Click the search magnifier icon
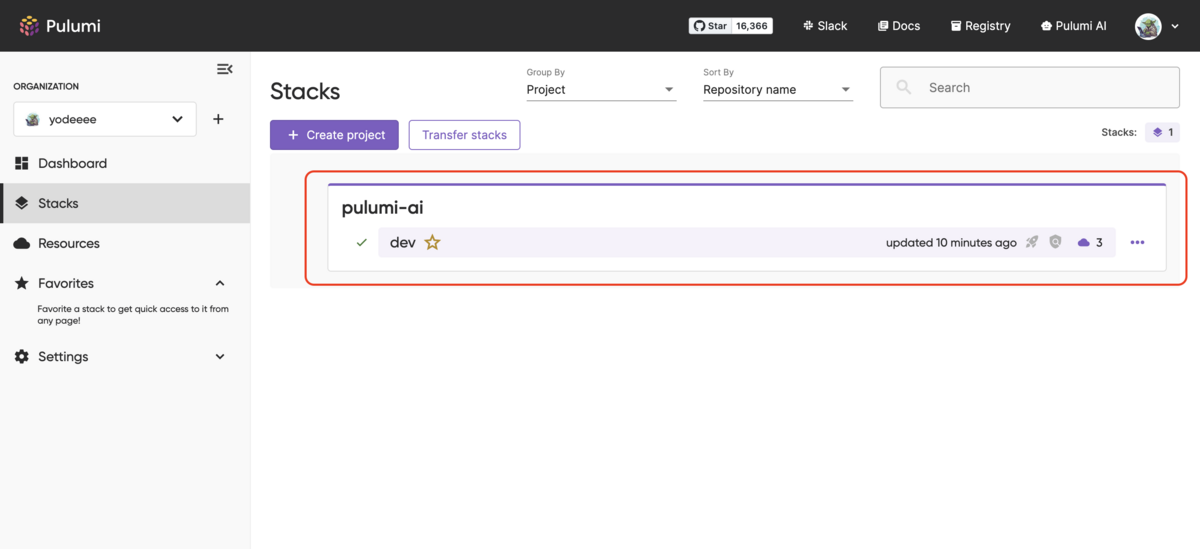 click(904, 88)
